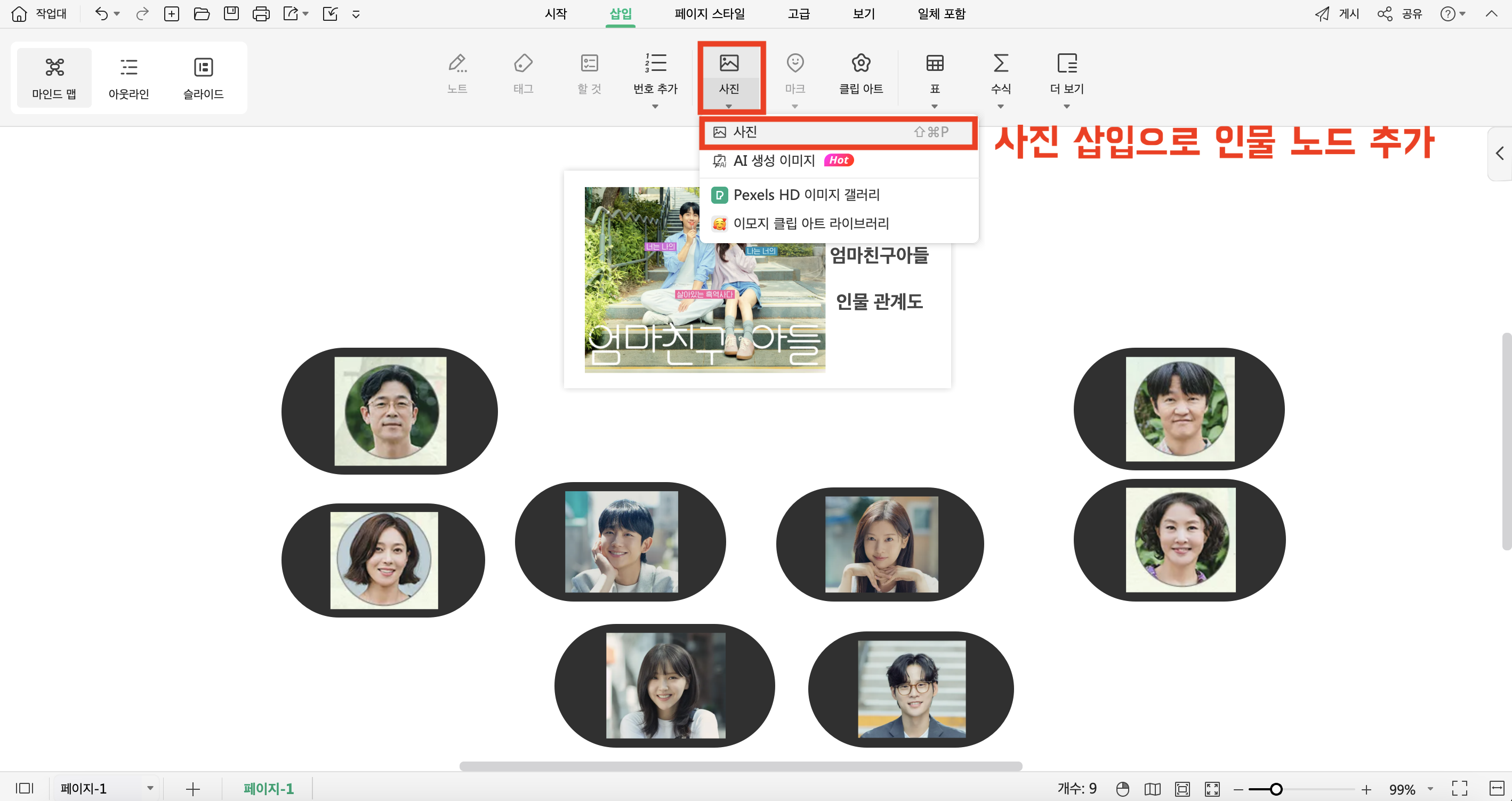The image size is (1512, 801).
Task: Click the fit window bracket icon
Action: (x=1459, y=788)
